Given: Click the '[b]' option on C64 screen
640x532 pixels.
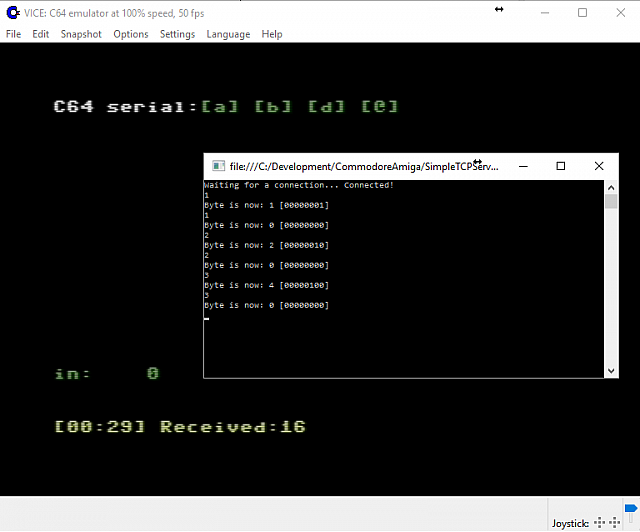Looking at the screenshot, I should (273, 107).
